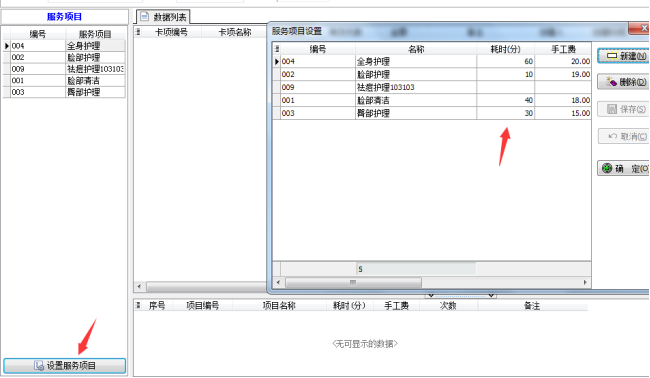Confirm with the green 确定 button
This screenshot has width=650, height=378.
coord(623,168)
